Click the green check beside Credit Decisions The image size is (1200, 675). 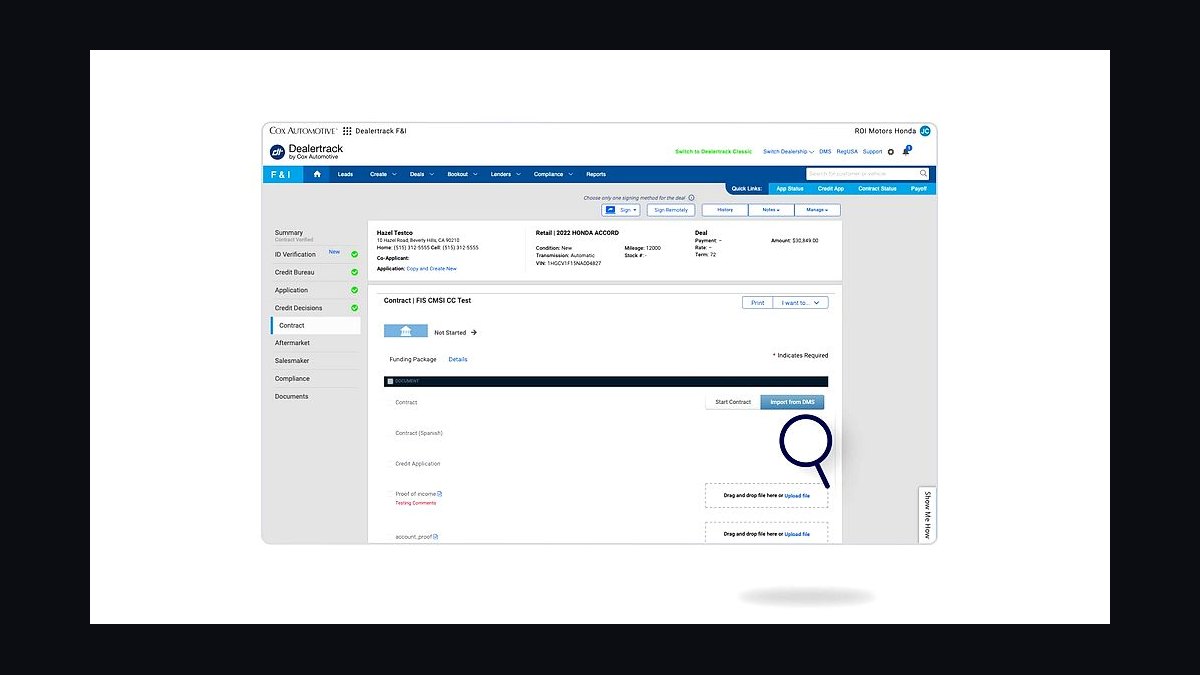[x=354, y=308]
